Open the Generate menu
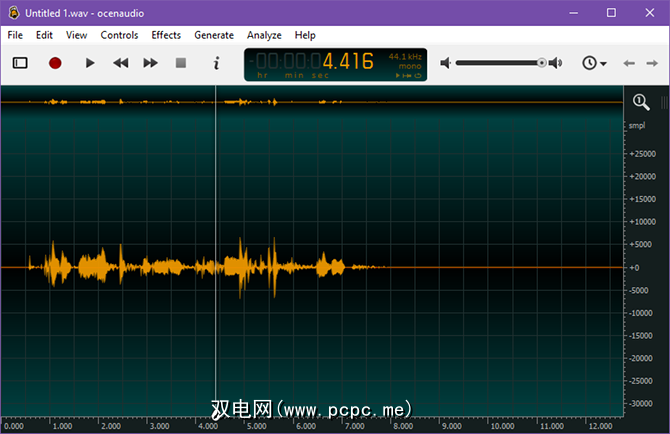 tap(214, 35)
